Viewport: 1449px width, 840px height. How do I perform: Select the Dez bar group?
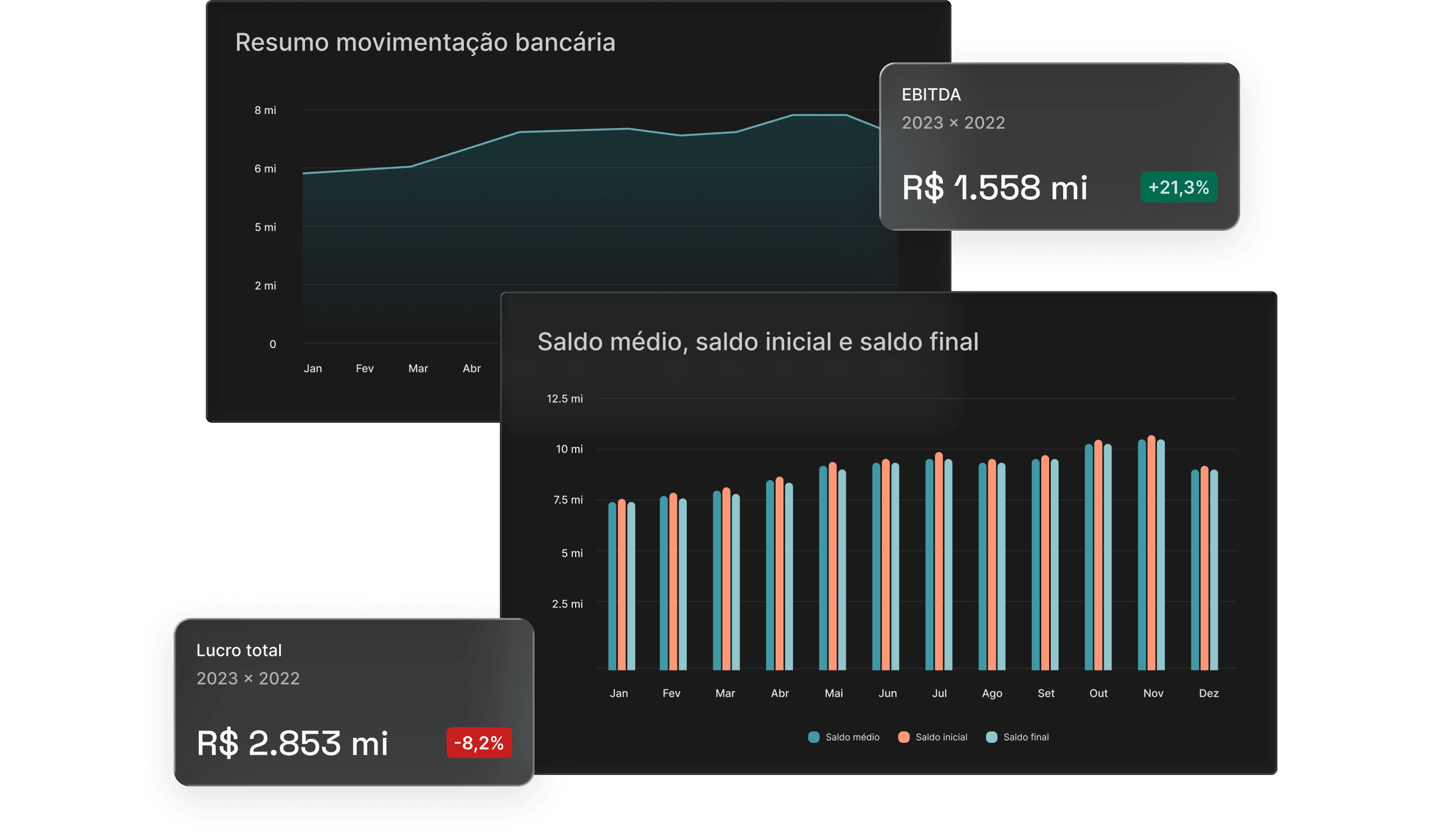1204,569
